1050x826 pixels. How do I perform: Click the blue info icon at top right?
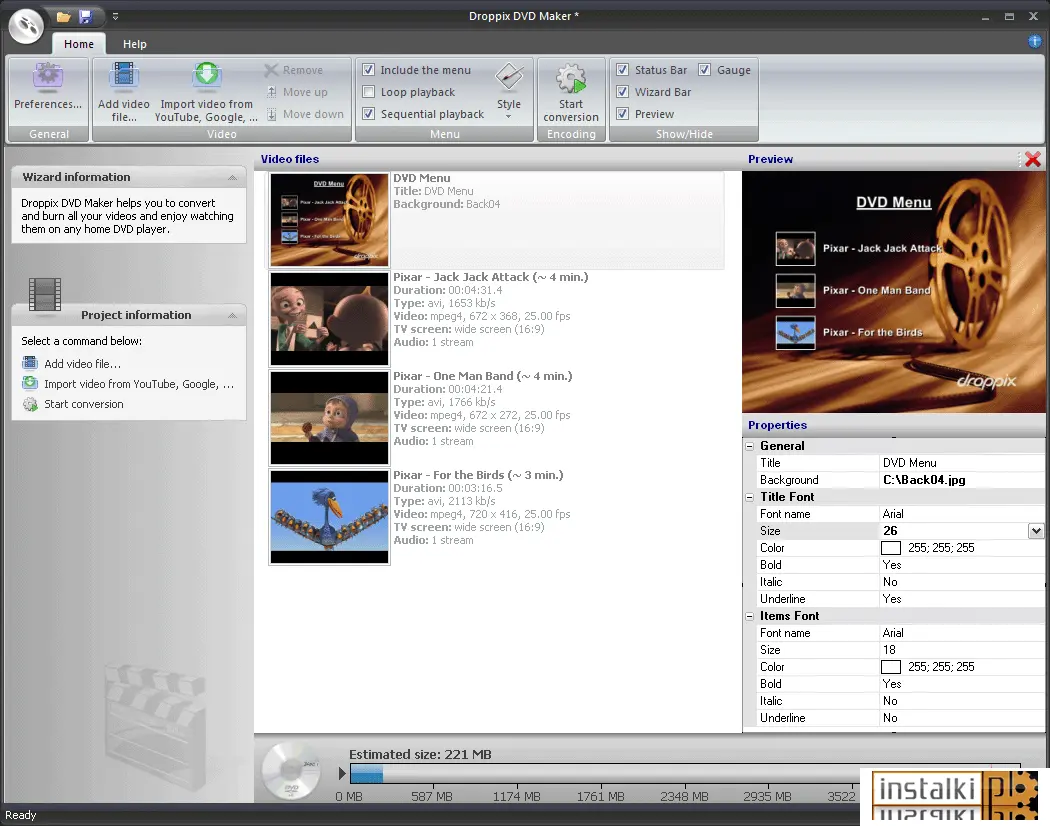coord(1035,42)
